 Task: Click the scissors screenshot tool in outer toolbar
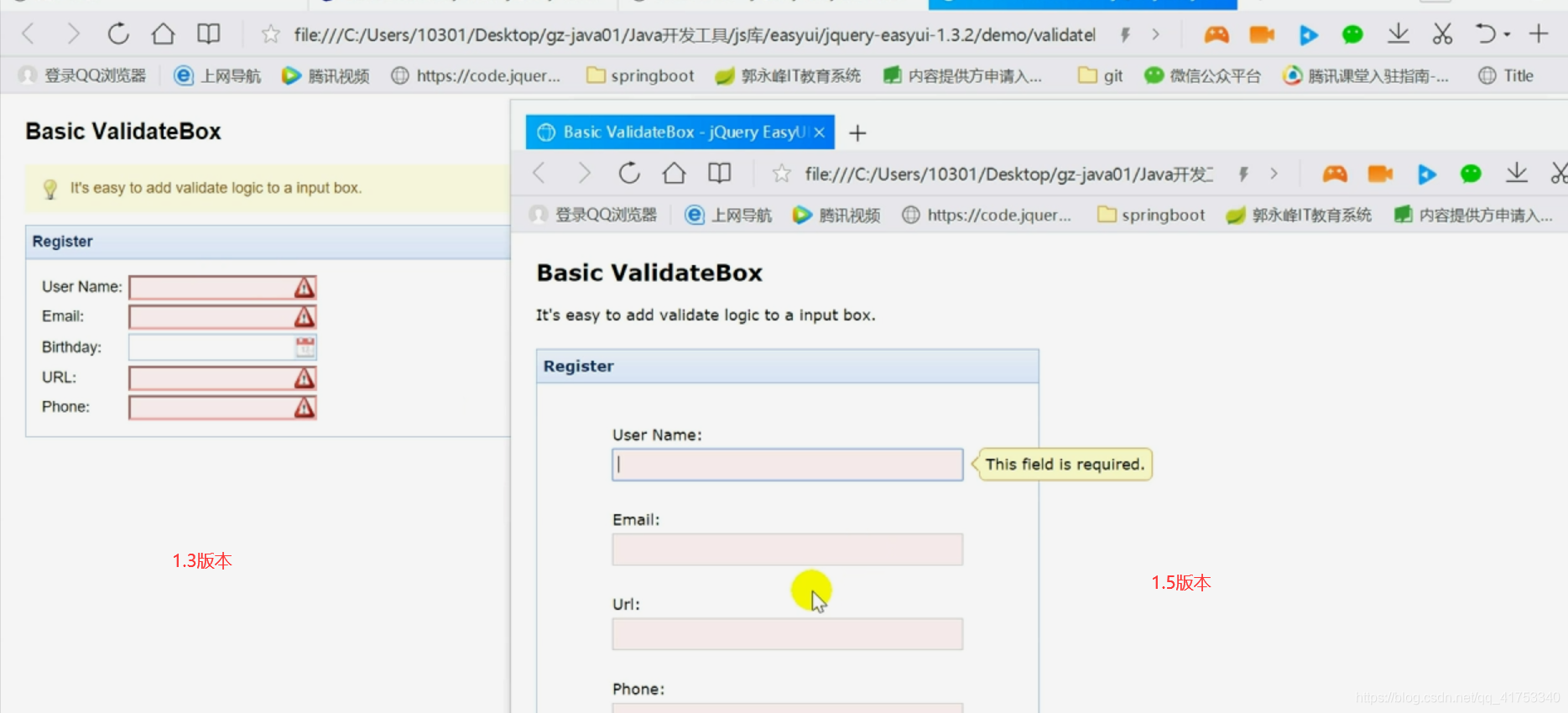tap(1442, 34)
